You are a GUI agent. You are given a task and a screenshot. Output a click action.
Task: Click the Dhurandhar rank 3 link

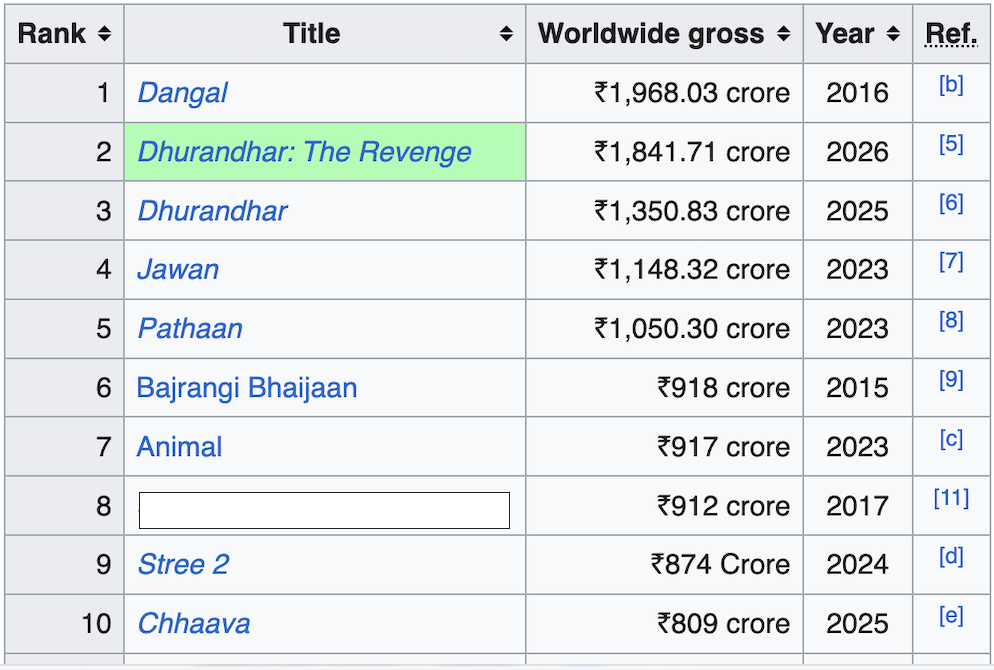[x=212, y=211]
